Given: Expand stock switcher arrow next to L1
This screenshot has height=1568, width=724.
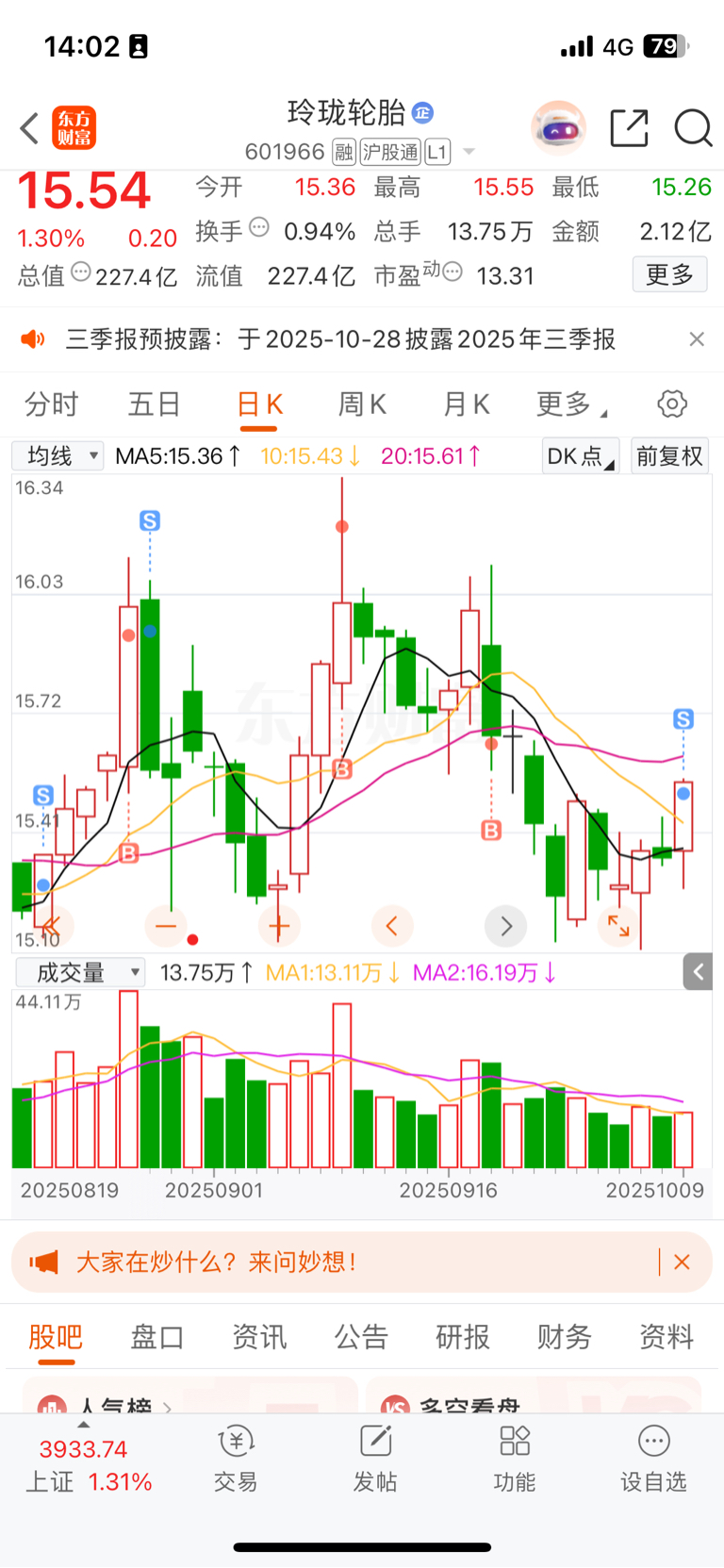Looking at the screenshot, I should [x=469, y=152].
